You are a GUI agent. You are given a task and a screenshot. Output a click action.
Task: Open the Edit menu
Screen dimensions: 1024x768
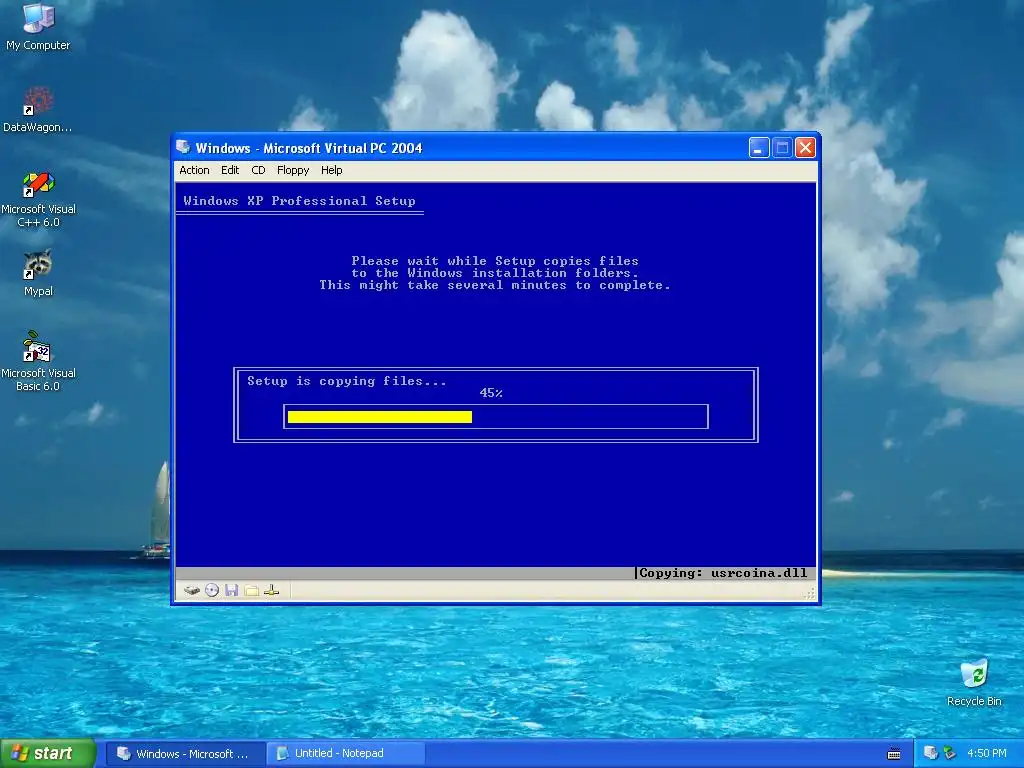[x=230, y=170]
